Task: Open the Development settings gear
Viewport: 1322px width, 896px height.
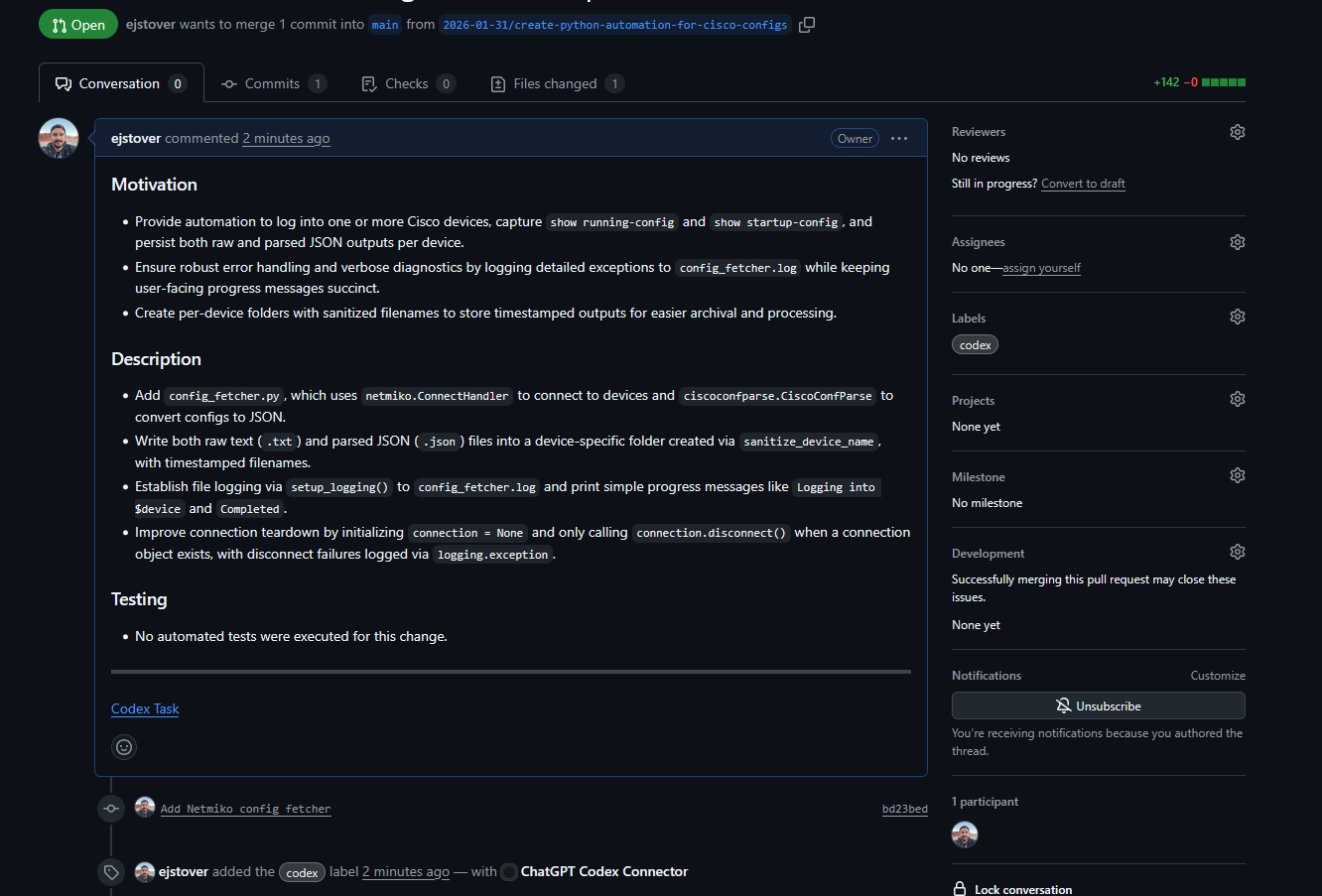Action: pos(1237,551)
